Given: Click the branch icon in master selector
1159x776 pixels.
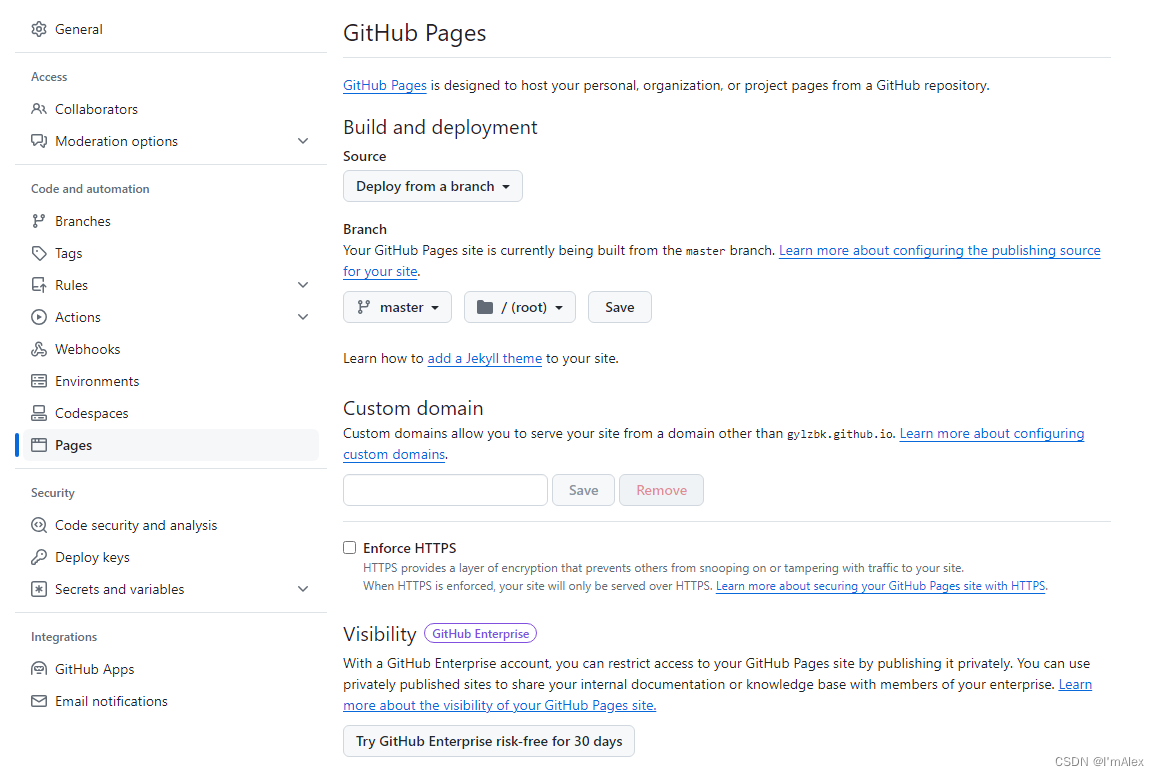Looking at the screenshot, I should [x=364, y=307].
